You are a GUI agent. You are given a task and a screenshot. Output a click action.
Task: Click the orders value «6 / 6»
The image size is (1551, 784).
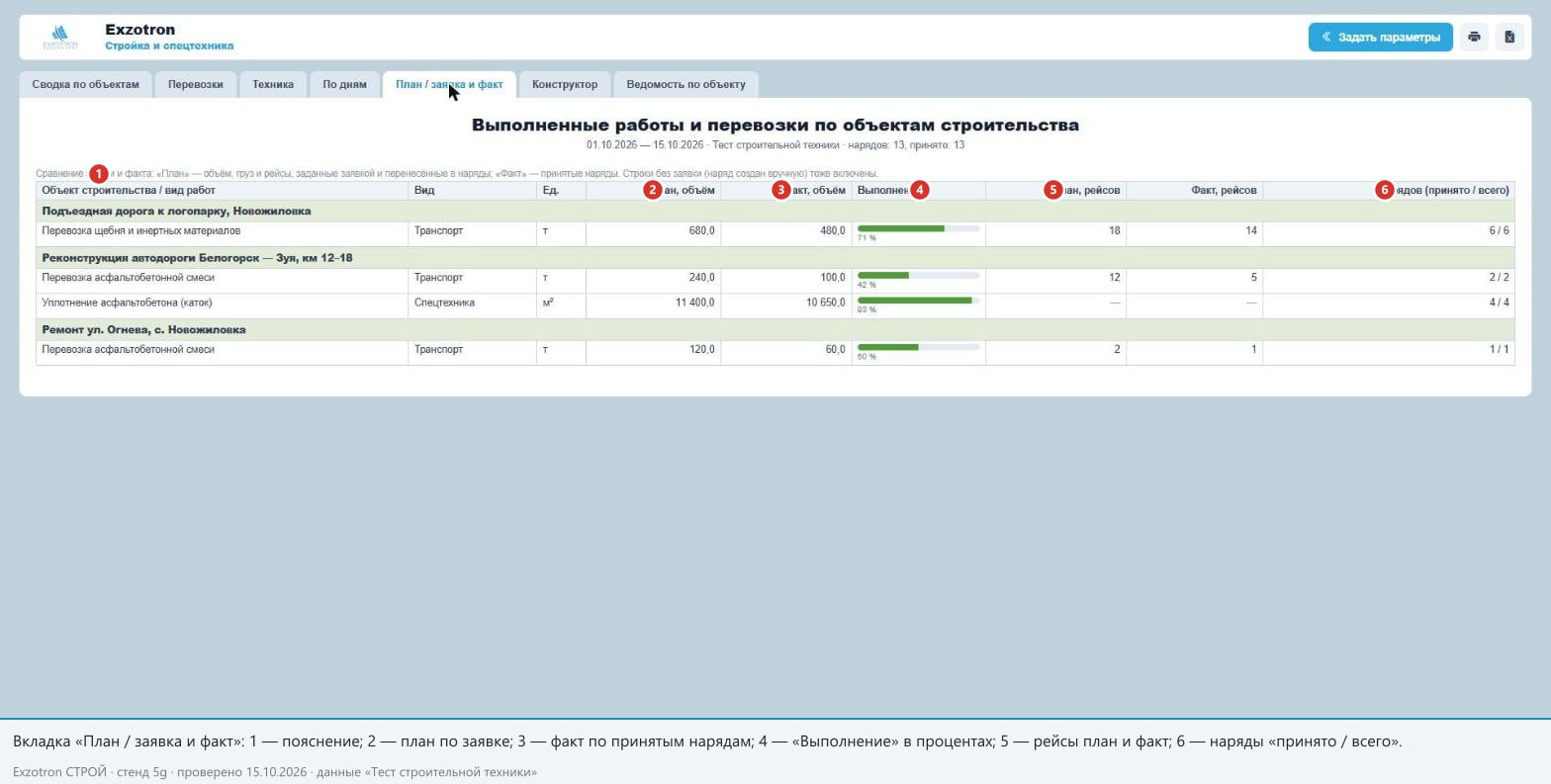[1499, 230]
